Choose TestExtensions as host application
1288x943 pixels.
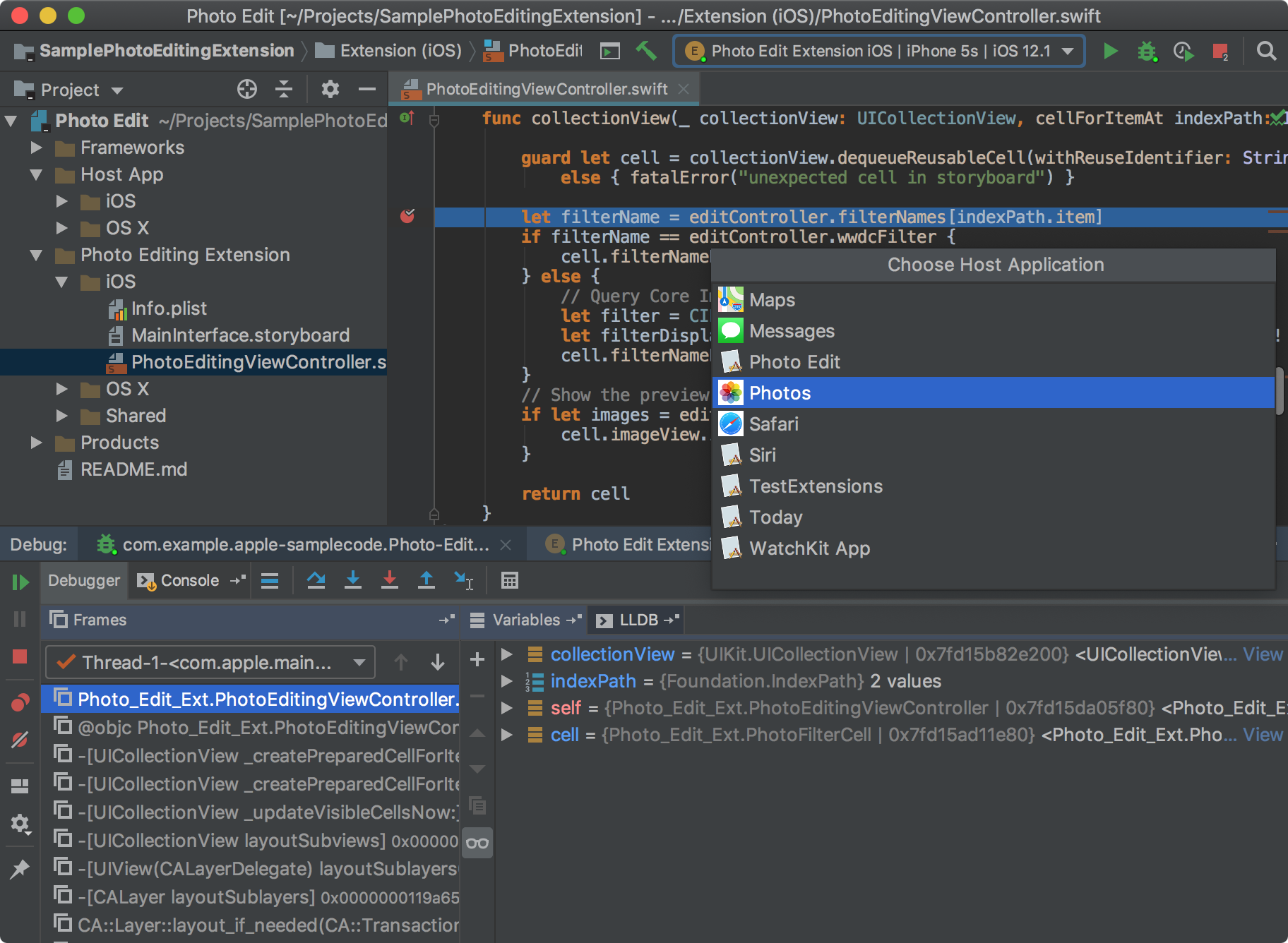coord(995,486)
